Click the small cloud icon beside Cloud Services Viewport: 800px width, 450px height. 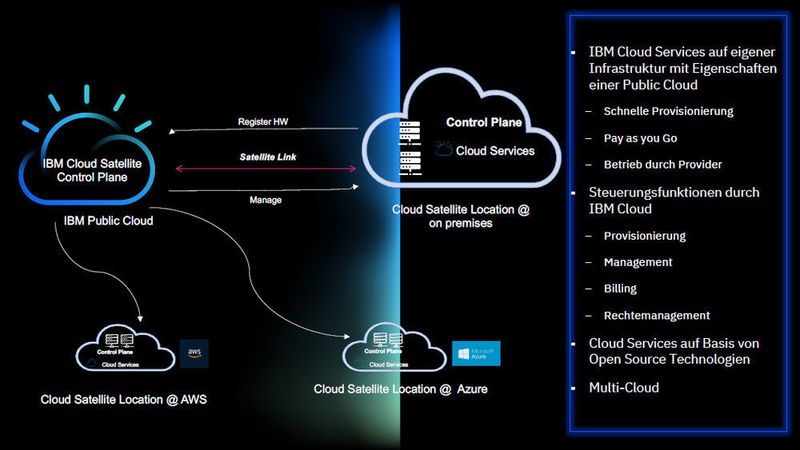(x=444, y=149)
